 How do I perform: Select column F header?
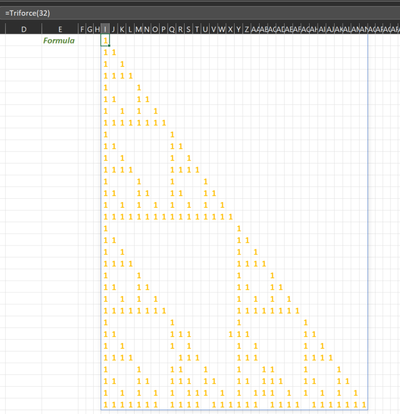(82, 29)
